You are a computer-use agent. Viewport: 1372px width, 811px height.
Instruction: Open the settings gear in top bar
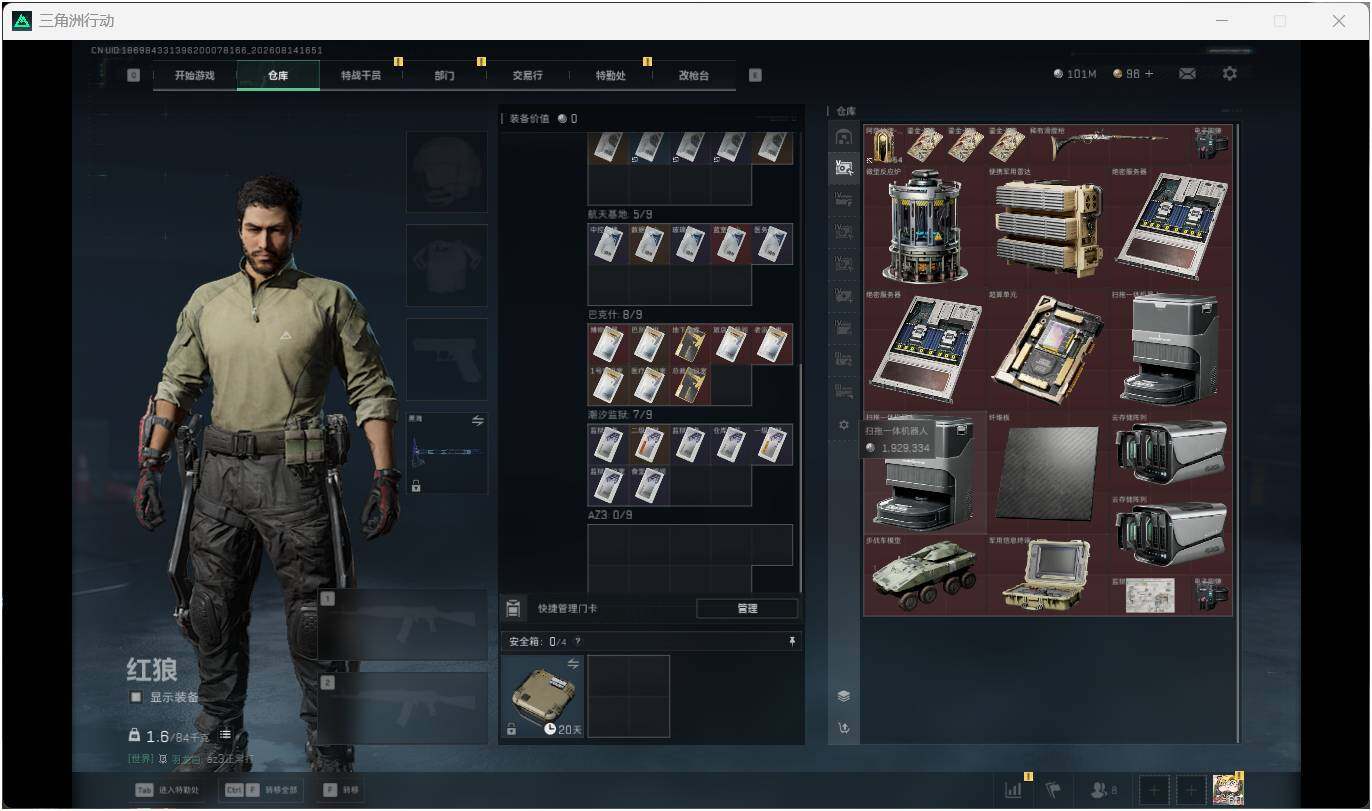point(1230,74)
